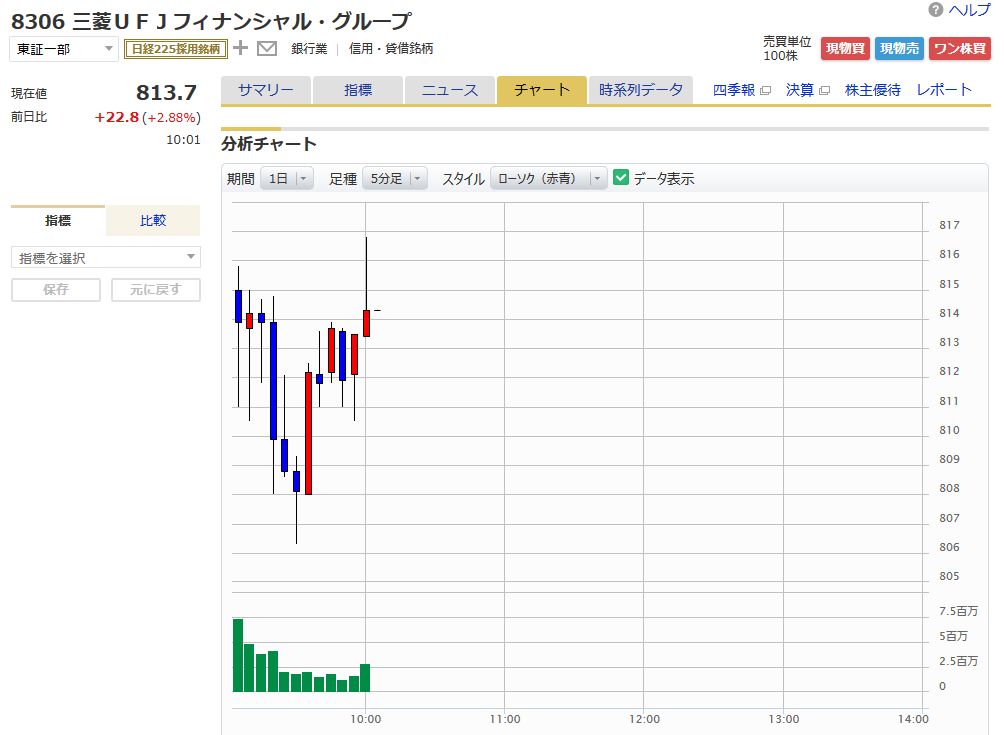Select the 指標 side panel tab
1004x735 pixels.
(x=58, y=220)
